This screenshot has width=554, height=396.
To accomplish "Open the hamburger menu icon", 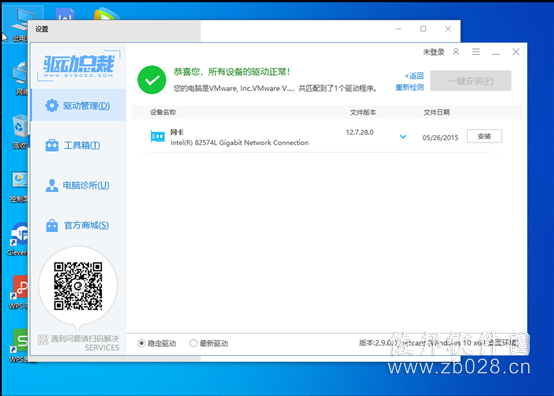I will tap(476, 52).
